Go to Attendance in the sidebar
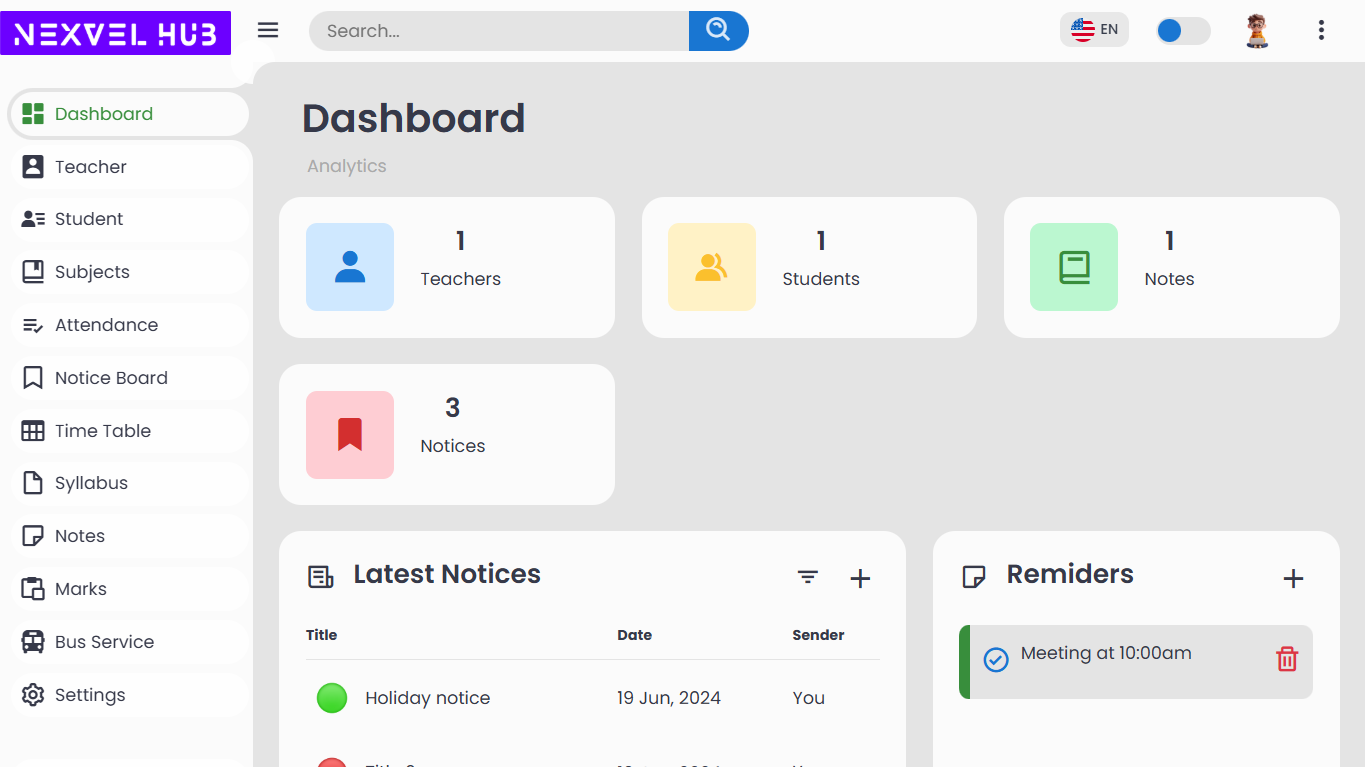1365x767 pixels. pos(106,325)
